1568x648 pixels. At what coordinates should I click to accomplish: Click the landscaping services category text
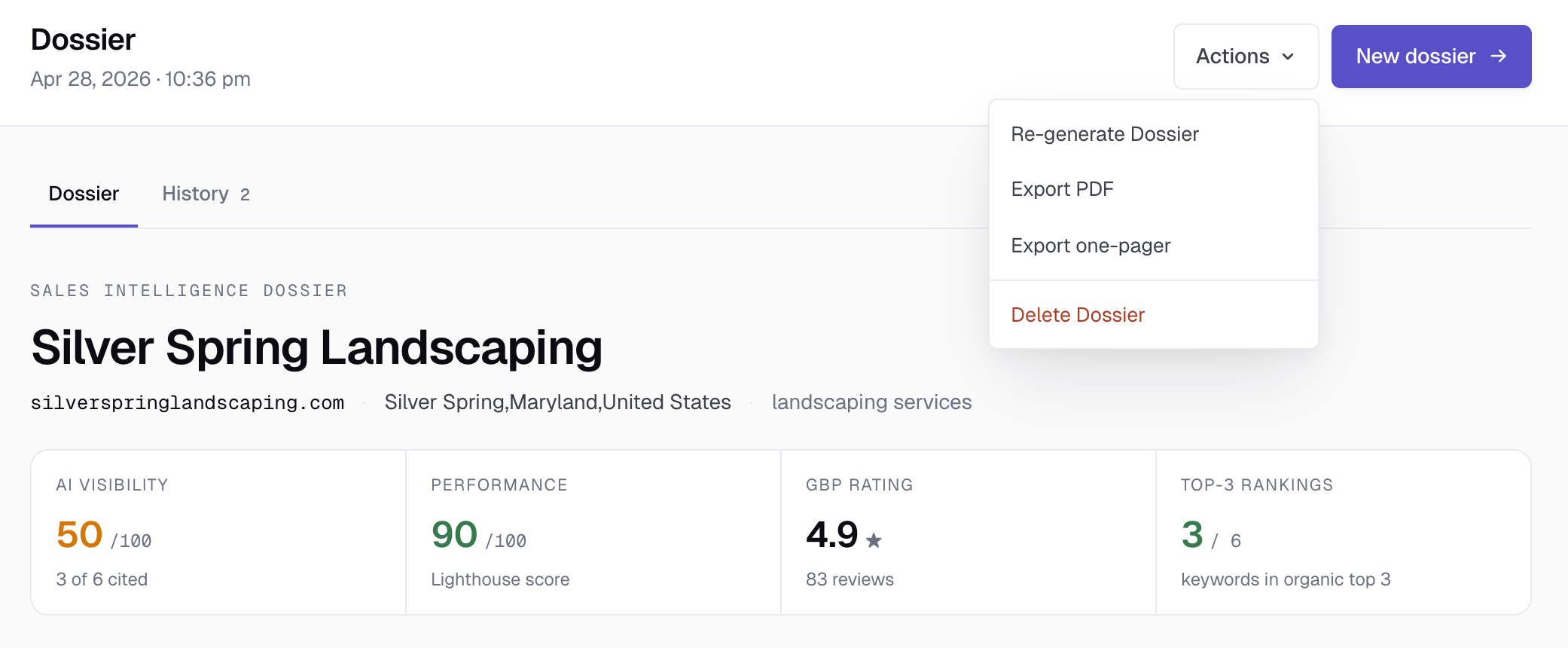pos(871,402)
